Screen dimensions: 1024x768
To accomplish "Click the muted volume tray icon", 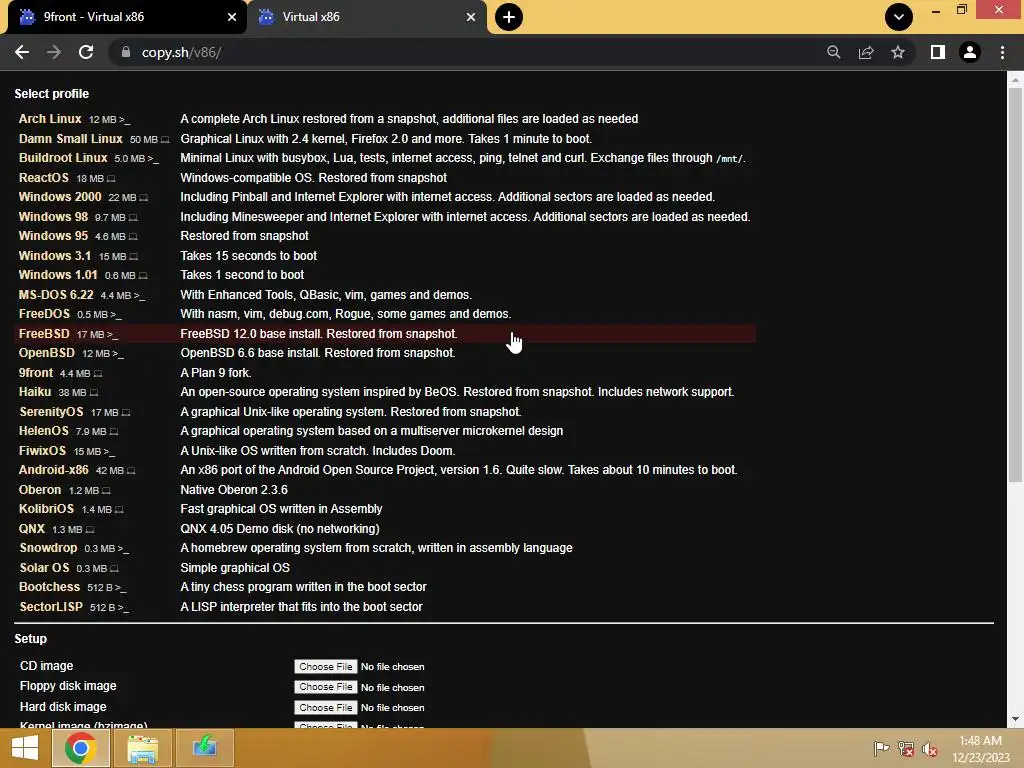I will [x=930, y=748].
